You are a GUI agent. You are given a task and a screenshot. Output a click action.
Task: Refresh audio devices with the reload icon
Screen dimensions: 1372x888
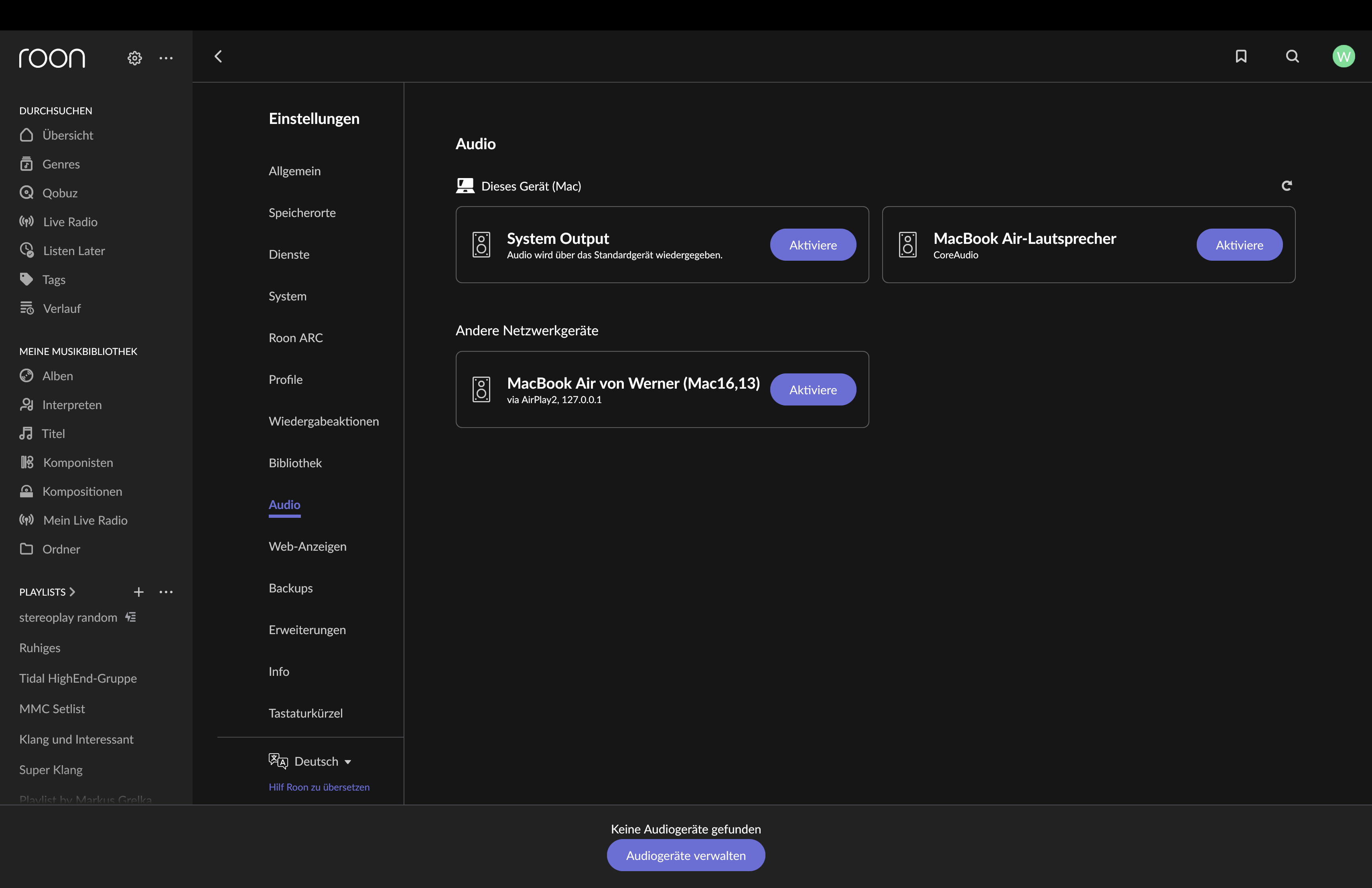[x=1286, y=186]
